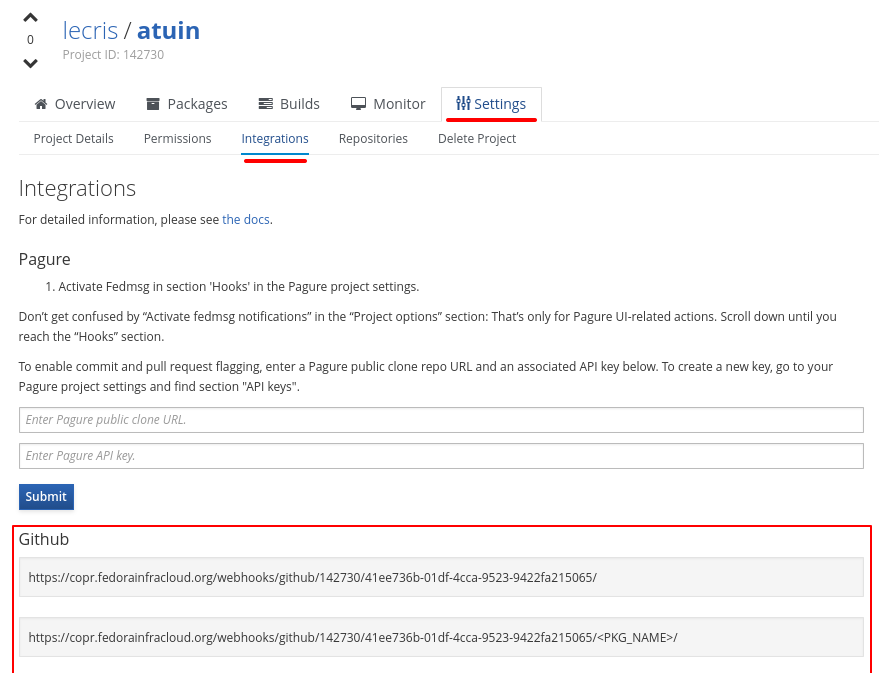Viewport: 879px width, 673px height.
Task: Click the box icon beside Packages
Action: [152, 104]
